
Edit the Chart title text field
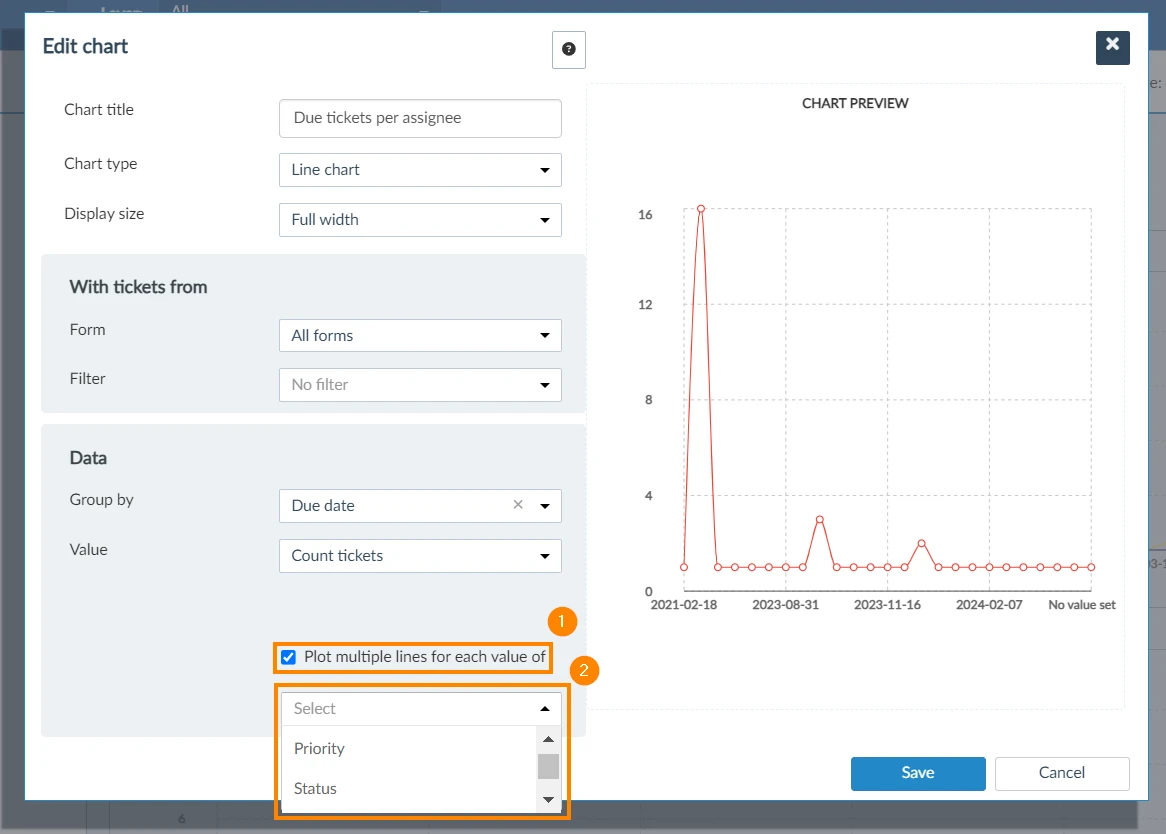pos(420,118)
